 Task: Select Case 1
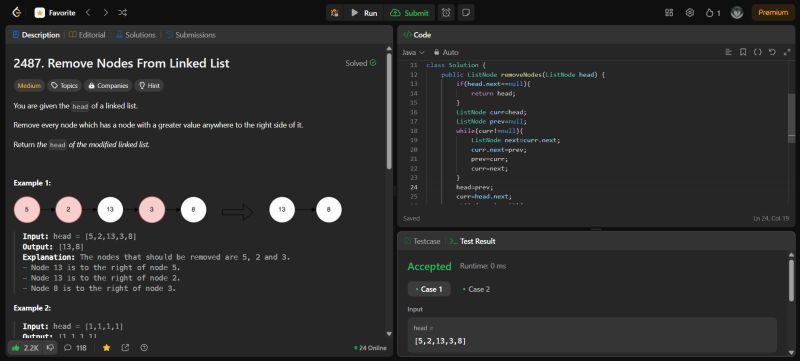tap(429, 289)
